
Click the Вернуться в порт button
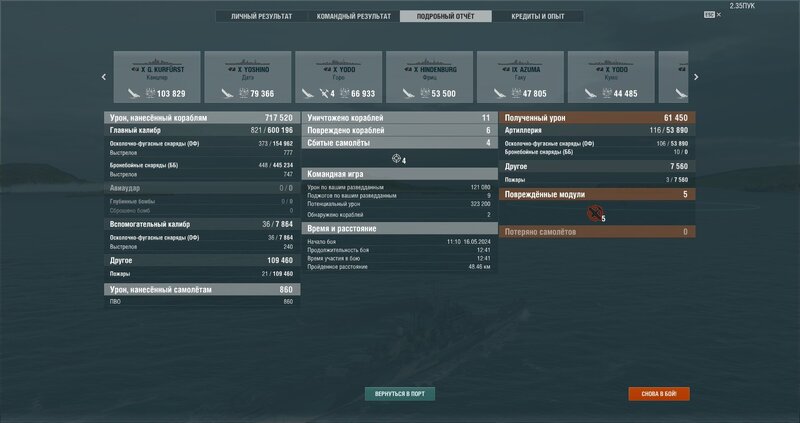(399, 394)
